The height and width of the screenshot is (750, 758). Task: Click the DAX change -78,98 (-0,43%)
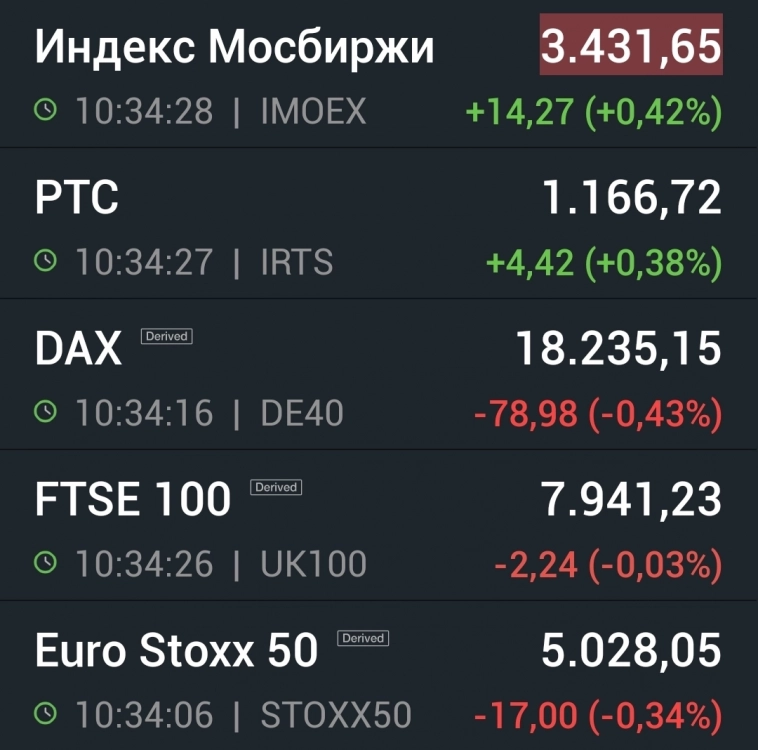(x=597, y=413)
